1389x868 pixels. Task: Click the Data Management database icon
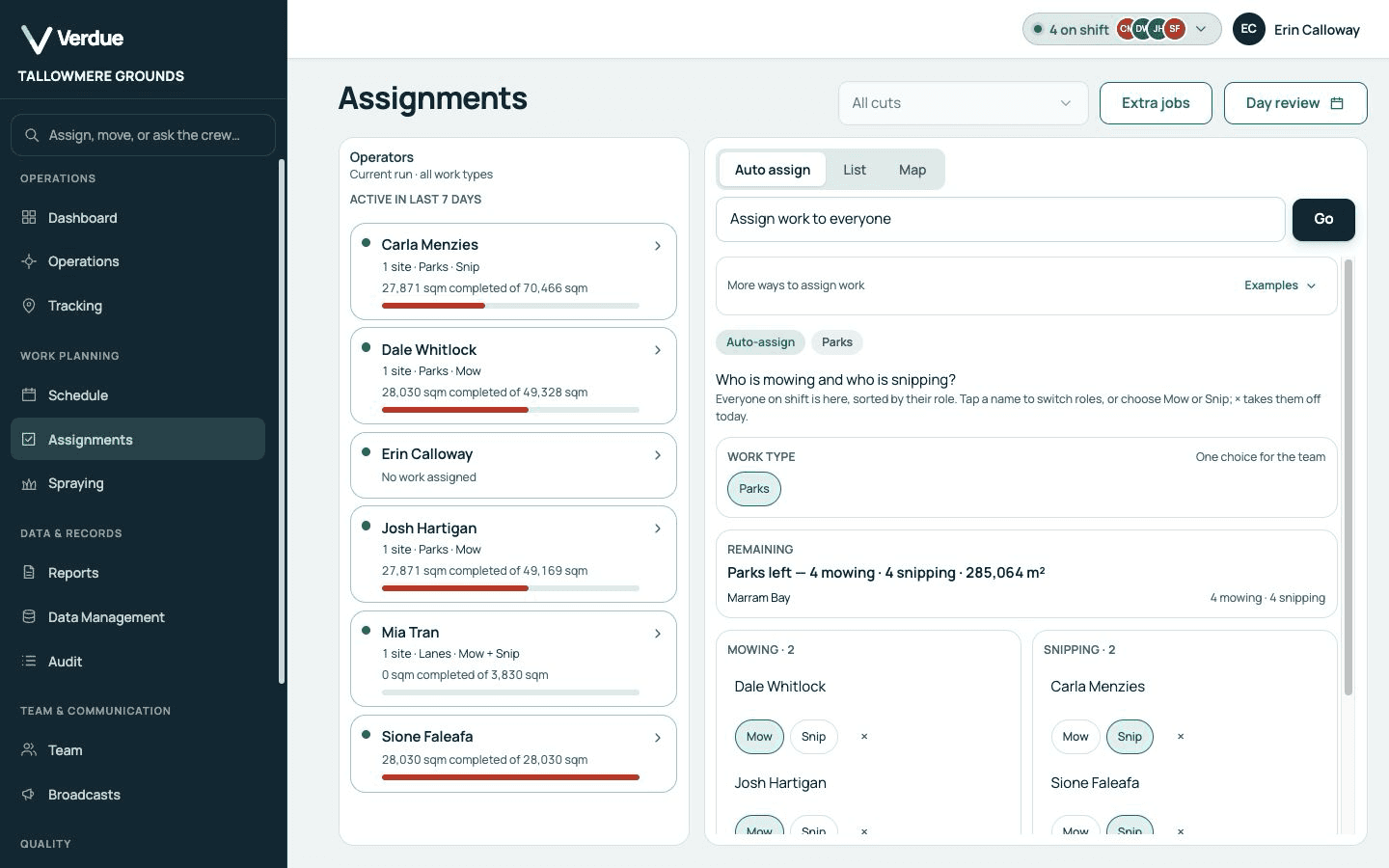(29, 616)
